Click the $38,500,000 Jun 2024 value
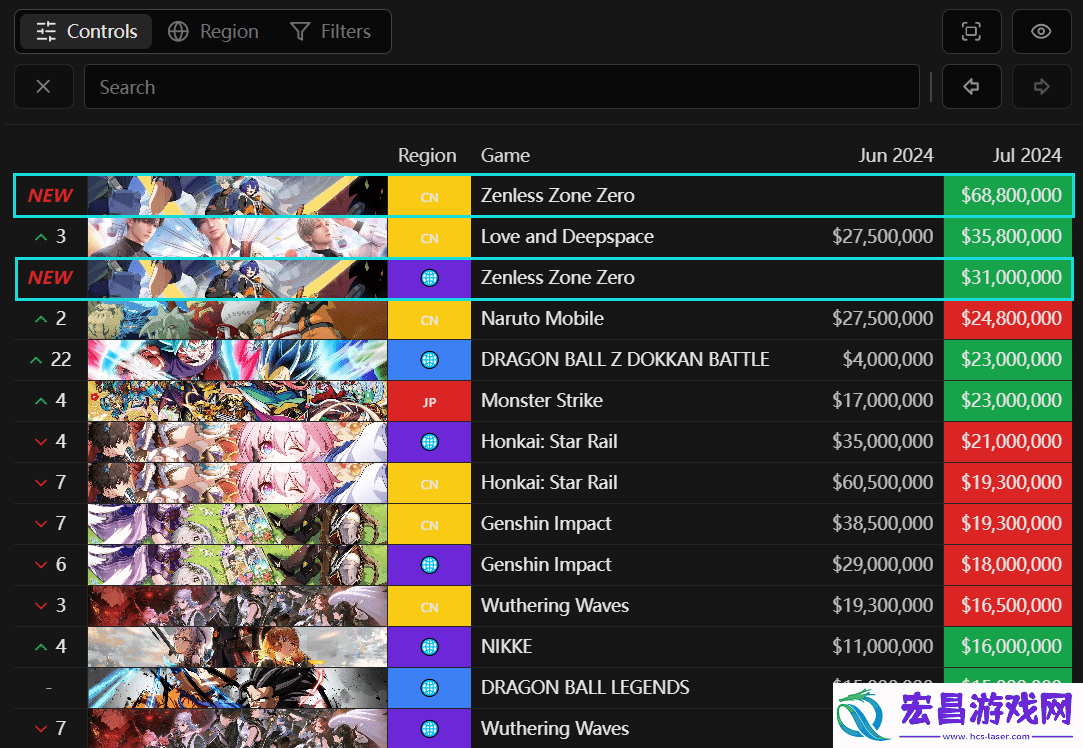Viewport: 1083px width, 748px height. [x=882, y=524]
